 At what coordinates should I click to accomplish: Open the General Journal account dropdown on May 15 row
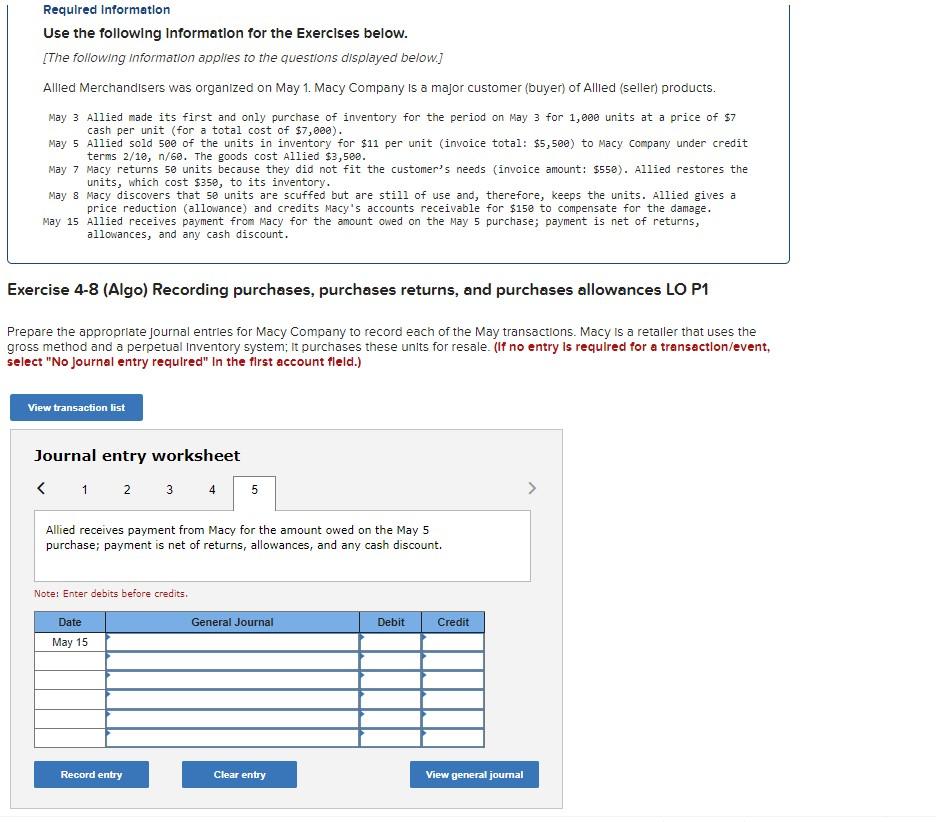232,642
